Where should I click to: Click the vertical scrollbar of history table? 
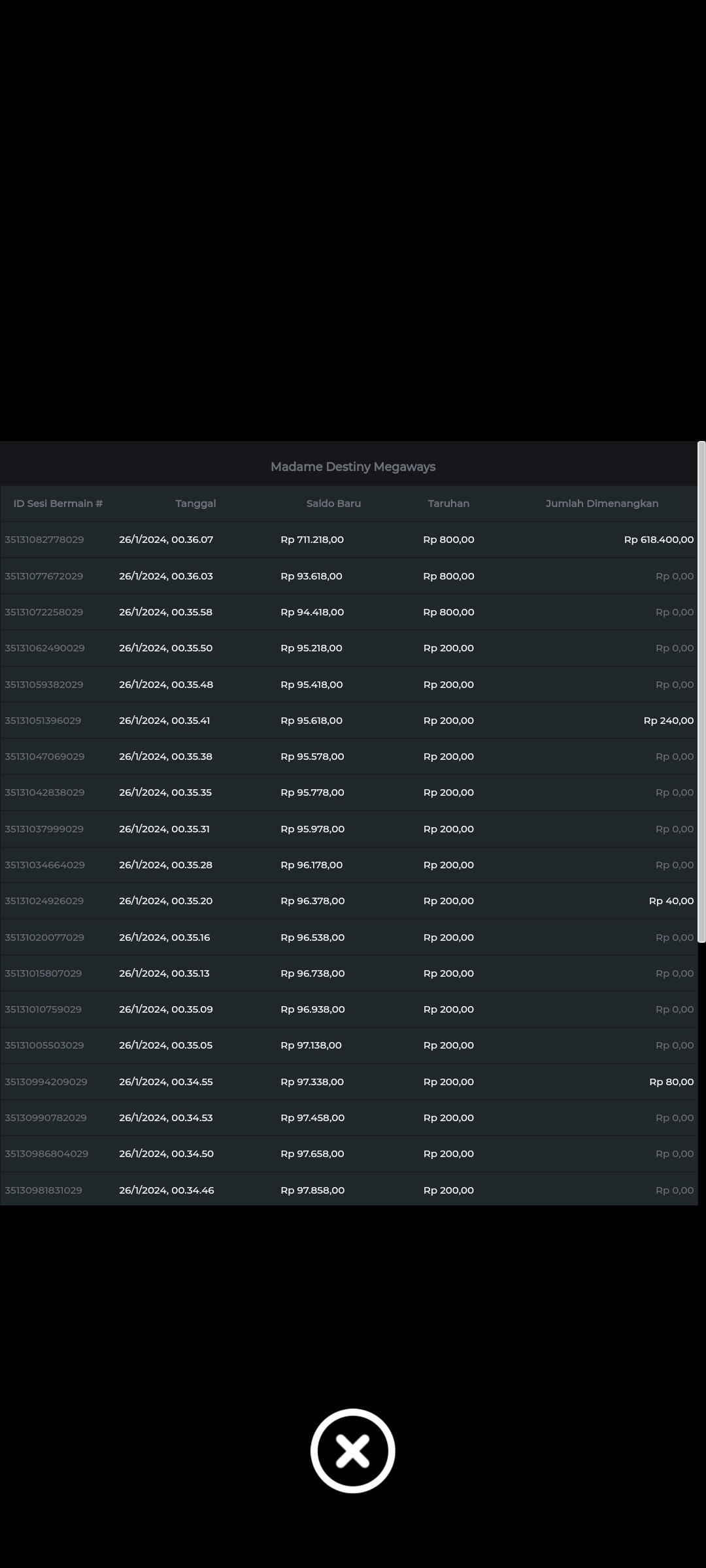(x=701, y=693)
